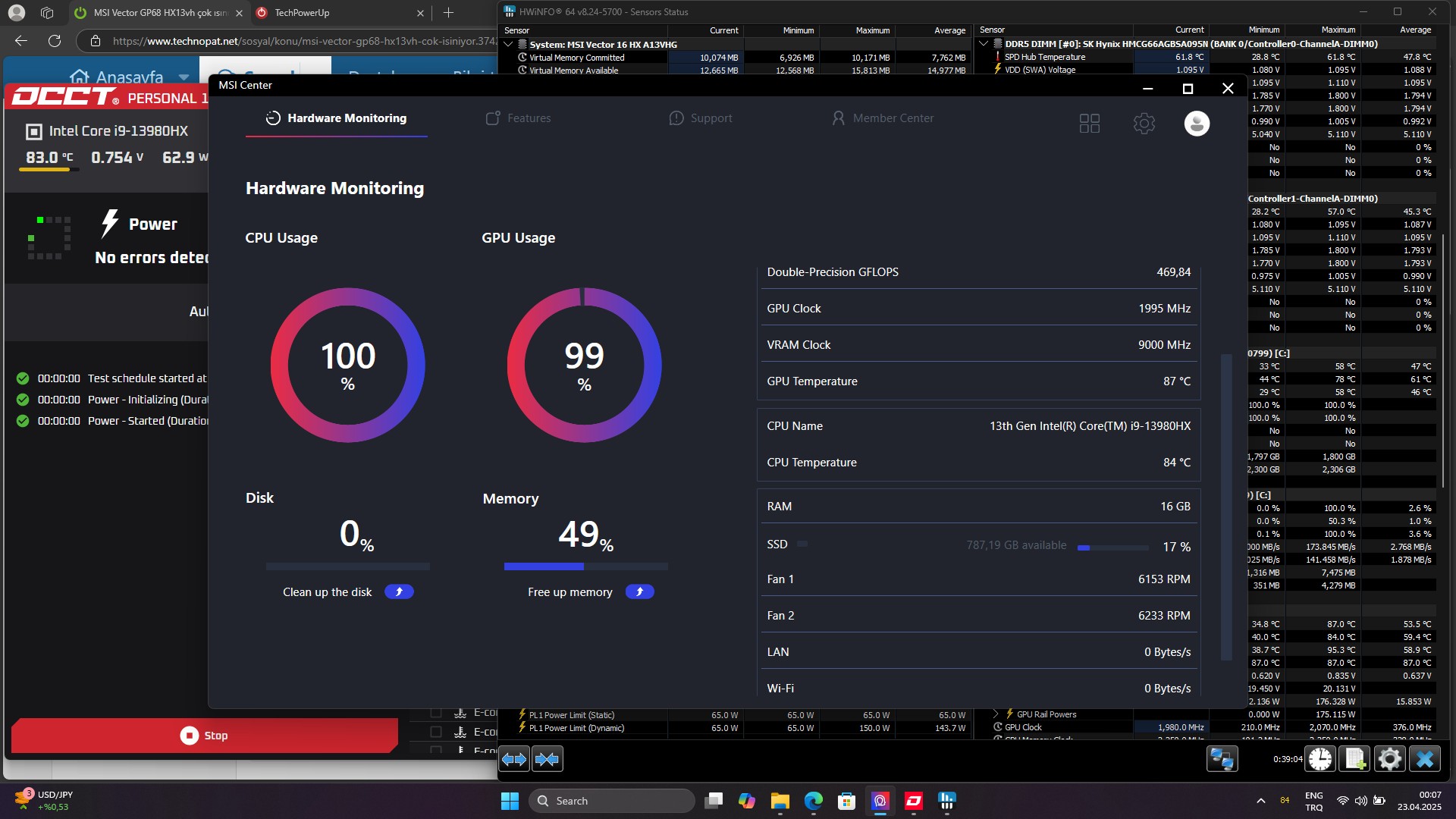
Task: Open MSI Center settings gear
Action: point(1144,123)
